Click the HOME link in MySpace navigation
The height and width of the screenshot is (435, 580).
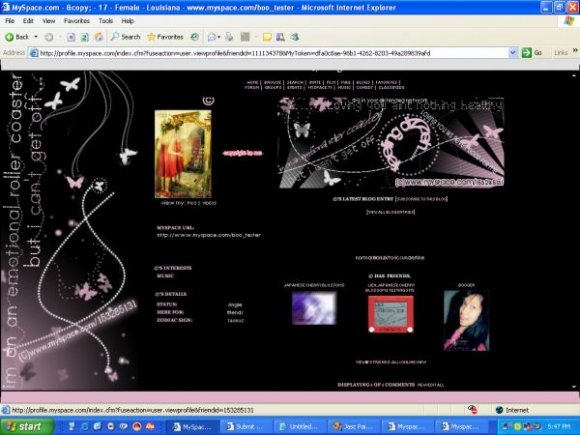click(253, 82)
